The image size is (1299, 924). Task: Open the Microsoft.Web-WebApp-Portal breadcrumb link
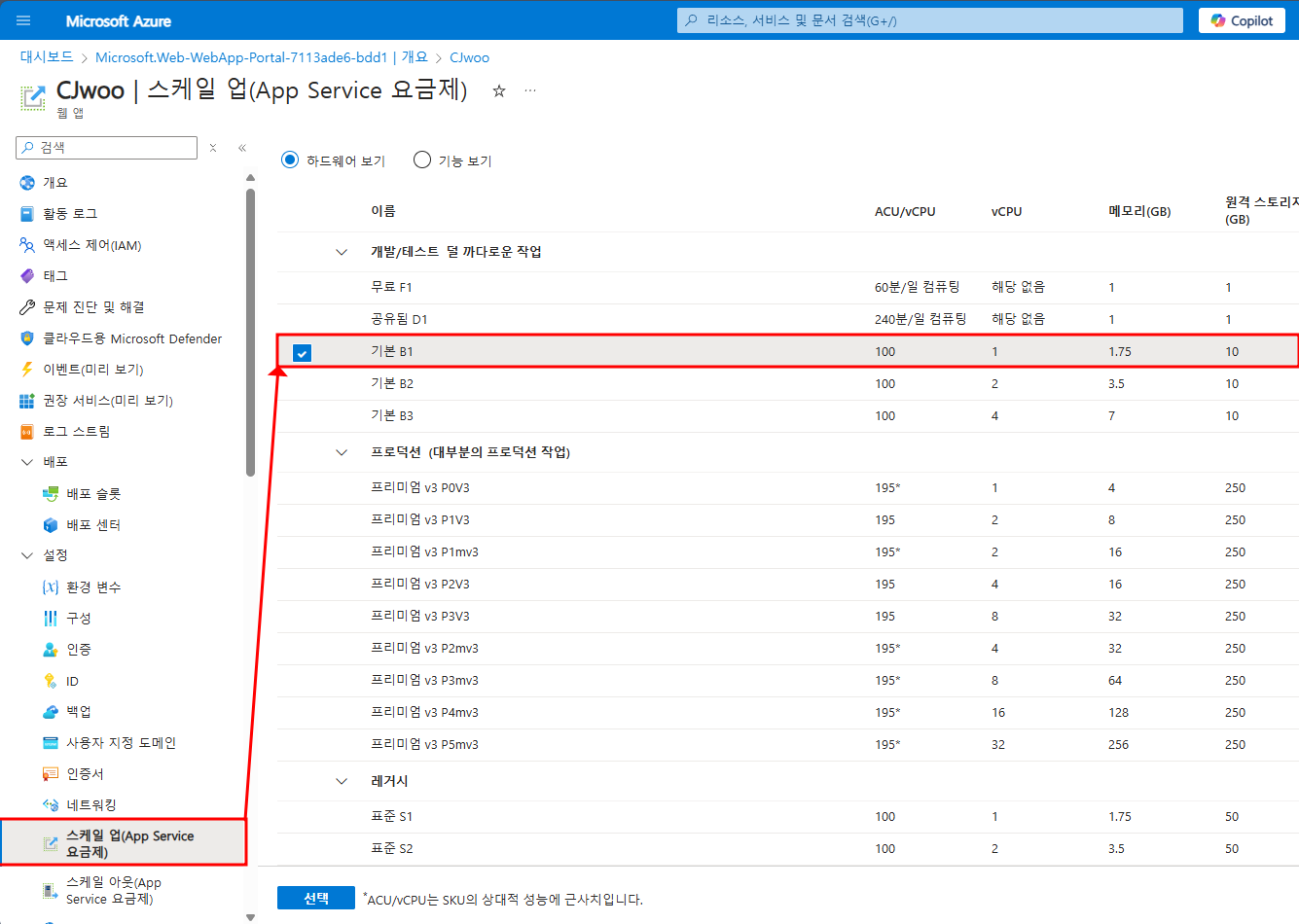262,57
